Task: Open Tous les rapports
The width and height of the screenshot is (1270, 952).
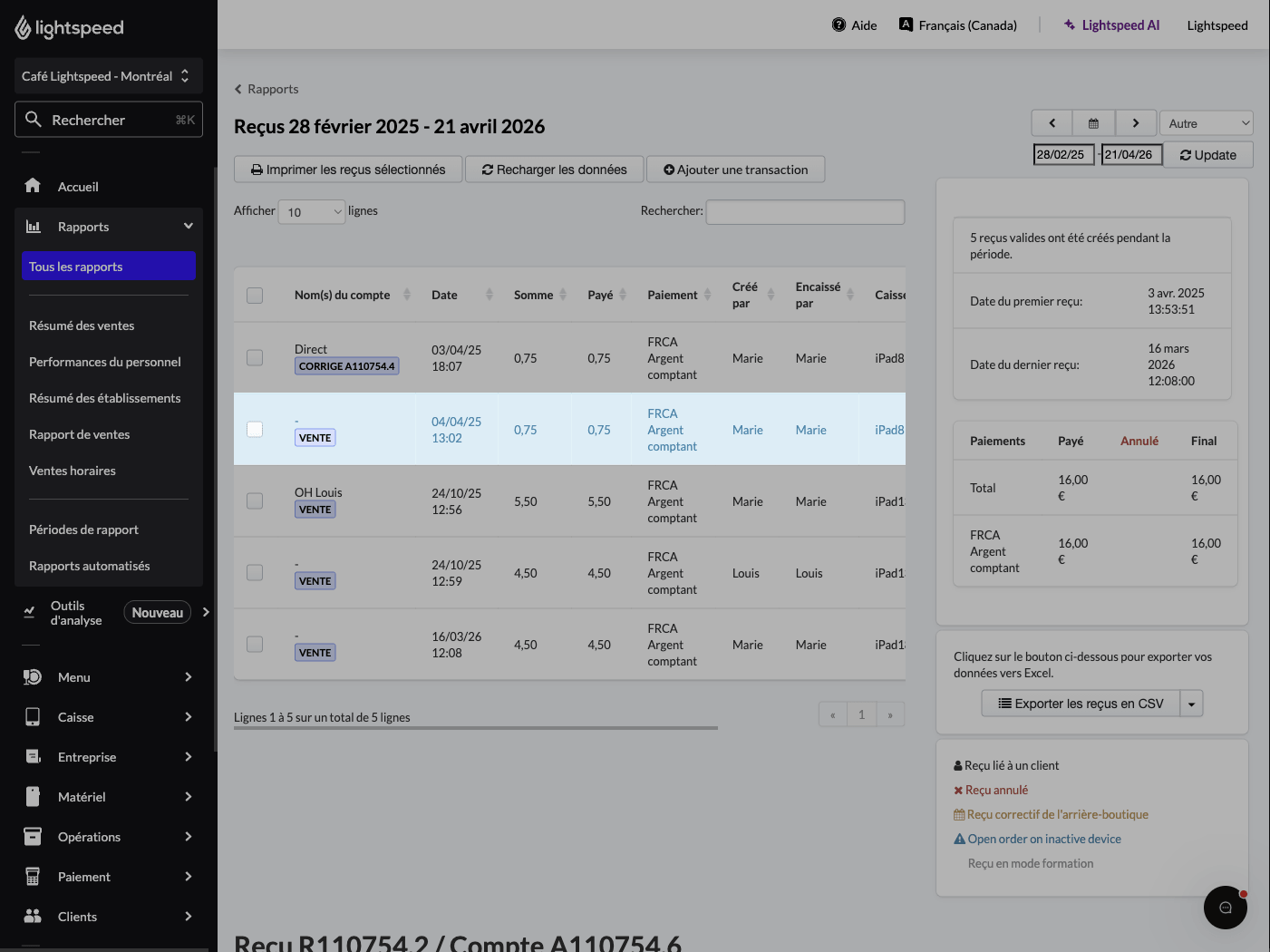Action: tap(109, 267)
